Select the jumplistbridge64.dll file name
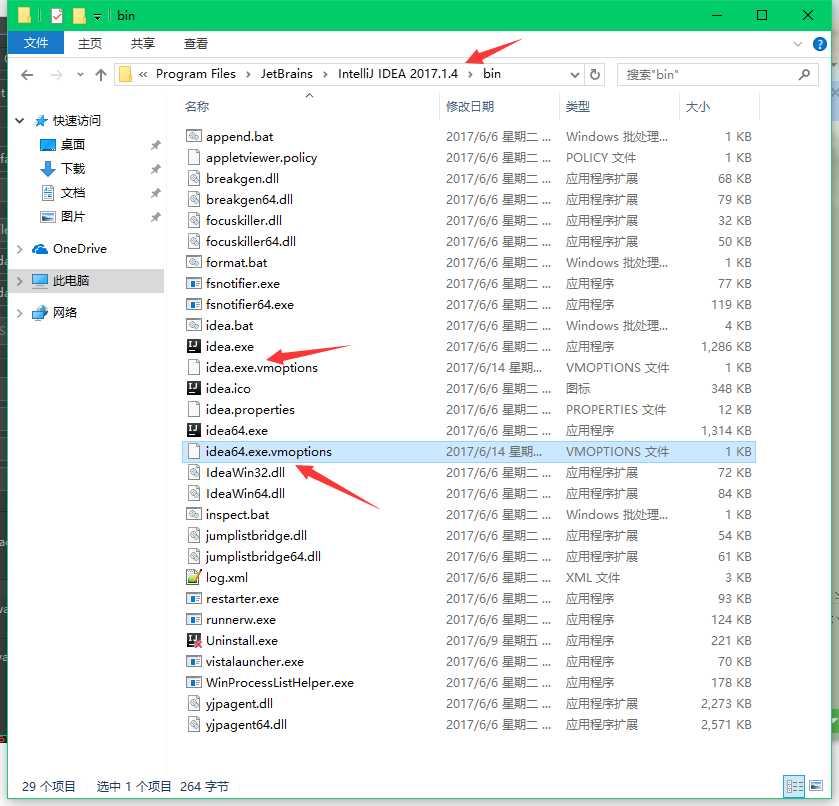 coord(263,557)
